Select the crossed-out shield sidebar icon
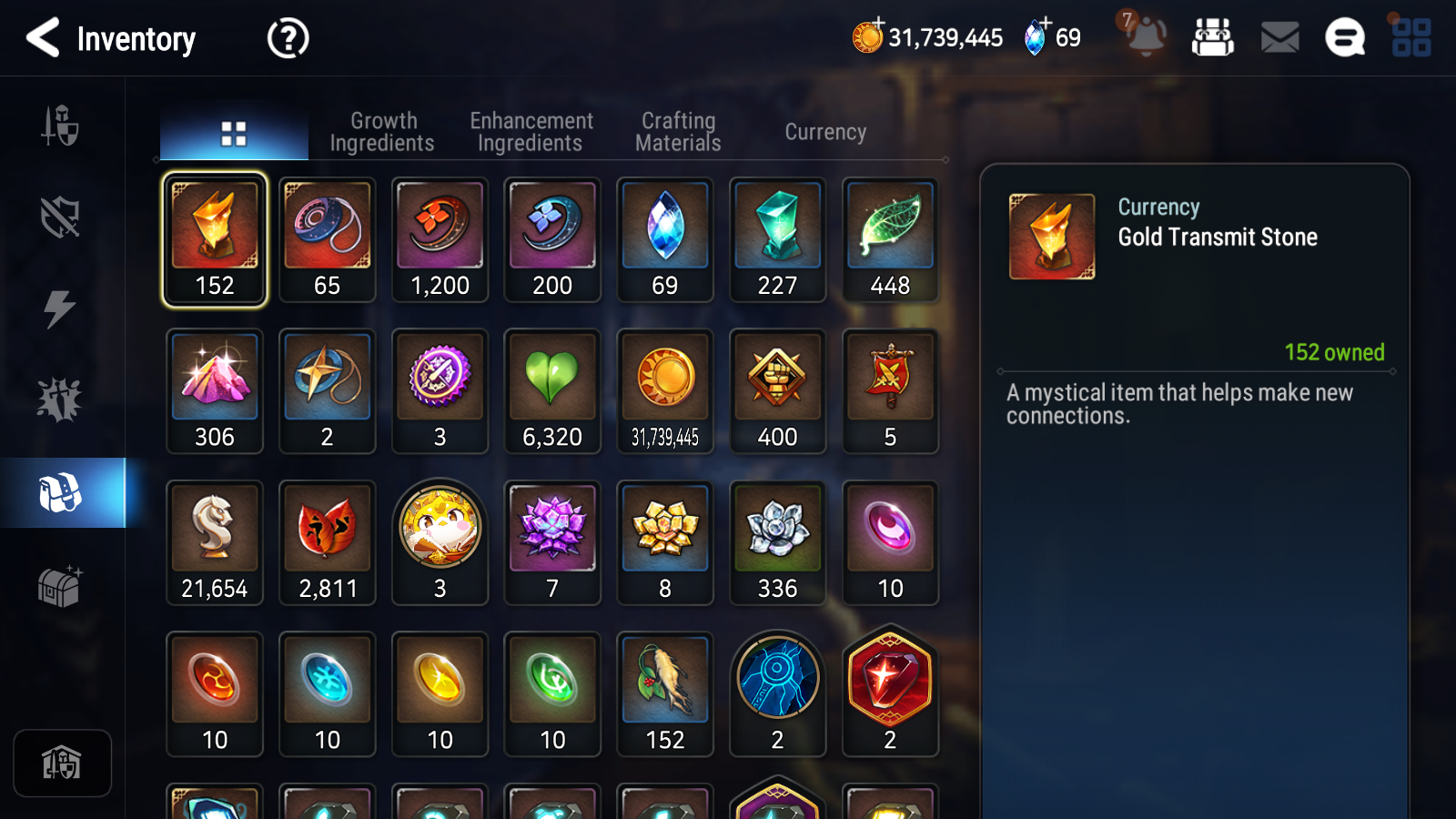Viewport: 1456px width, 819px height. [x=60, y=217]
